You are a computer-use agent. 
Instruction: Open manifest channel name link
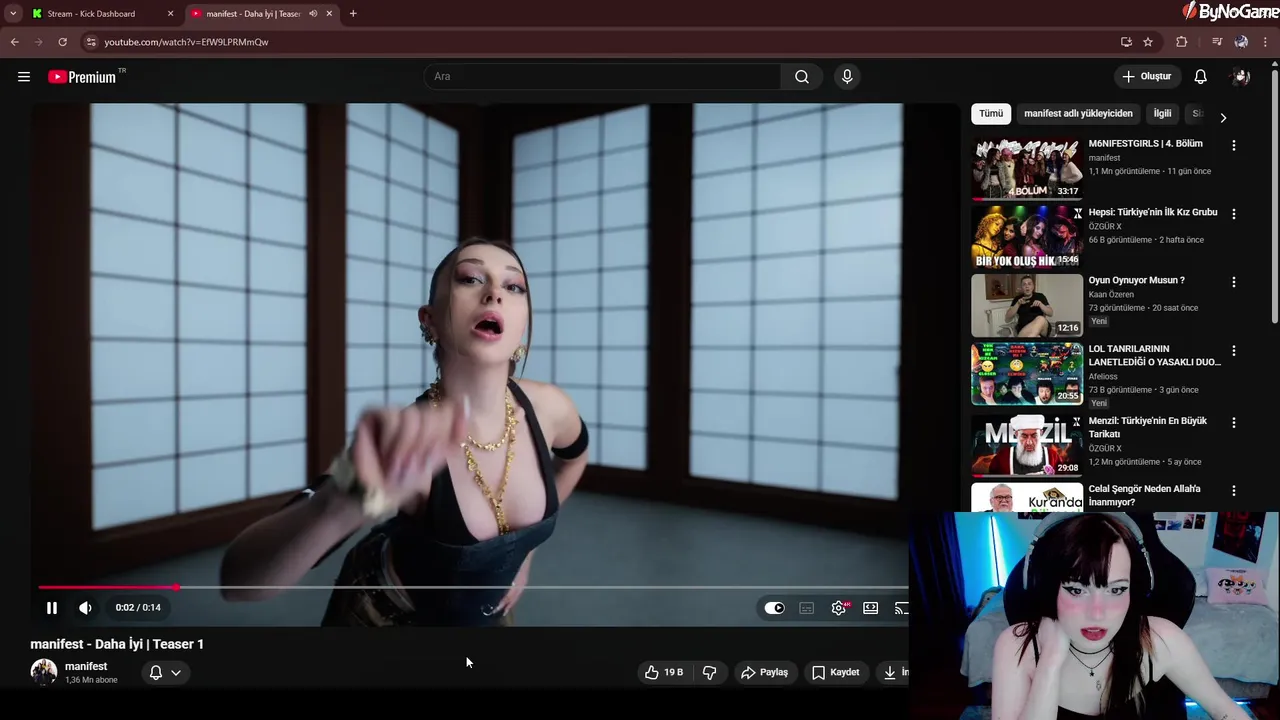coord(86,667)
